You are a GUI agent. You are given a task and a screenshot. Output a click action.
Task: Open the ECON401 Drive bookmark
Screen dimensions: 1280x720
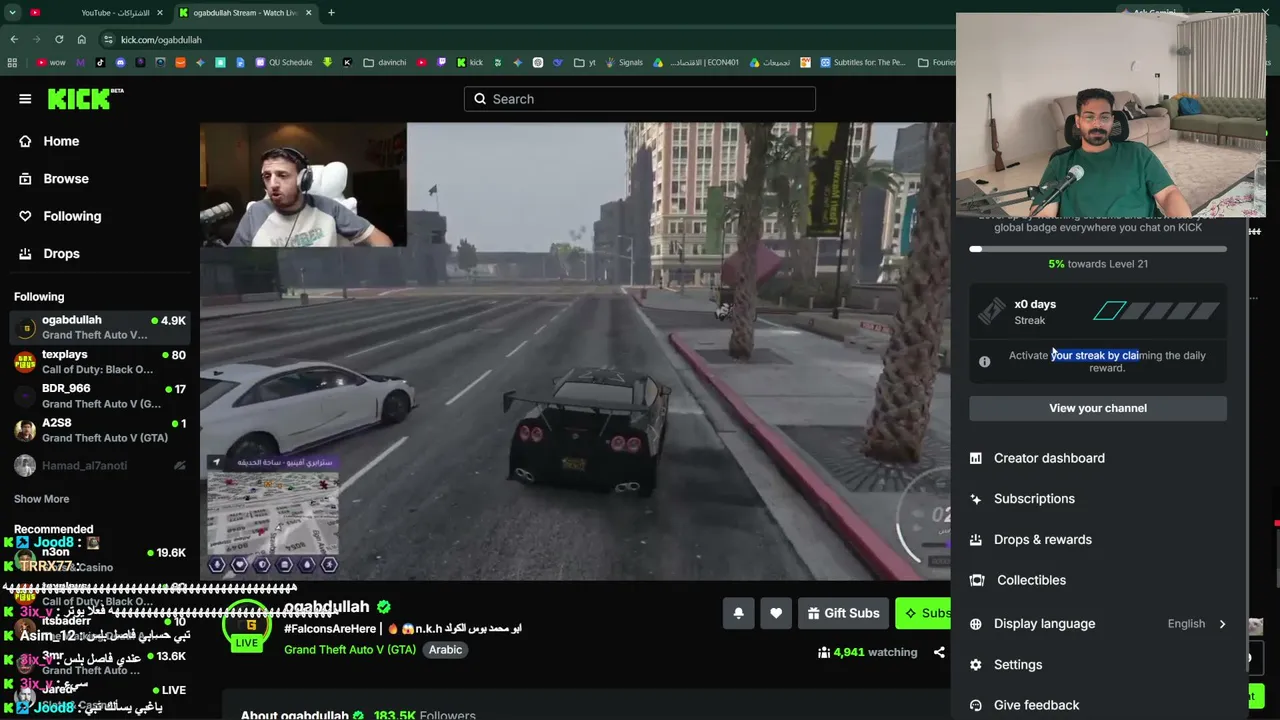696,62
